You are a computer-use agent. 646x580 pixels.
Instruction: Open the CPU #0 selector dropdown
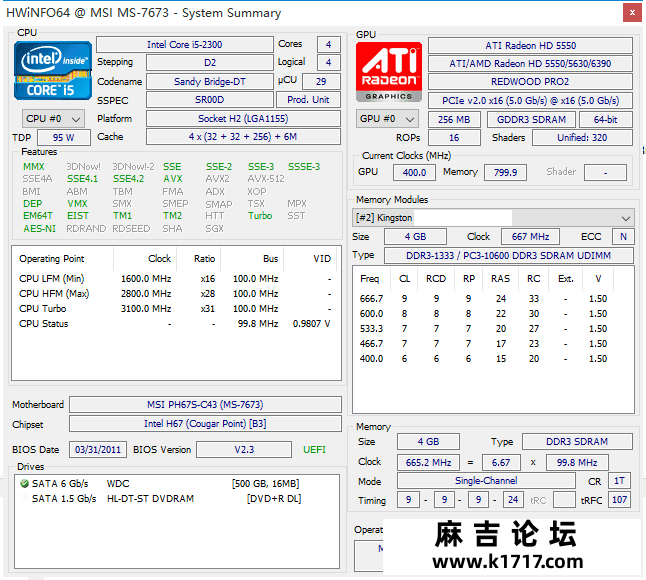coord(53,119)
